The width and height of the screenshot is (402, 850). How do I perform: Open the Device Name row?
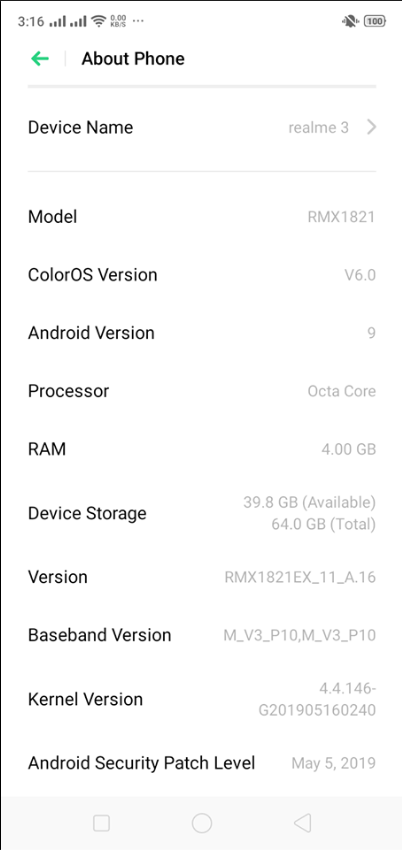click(x=202, y=127)
